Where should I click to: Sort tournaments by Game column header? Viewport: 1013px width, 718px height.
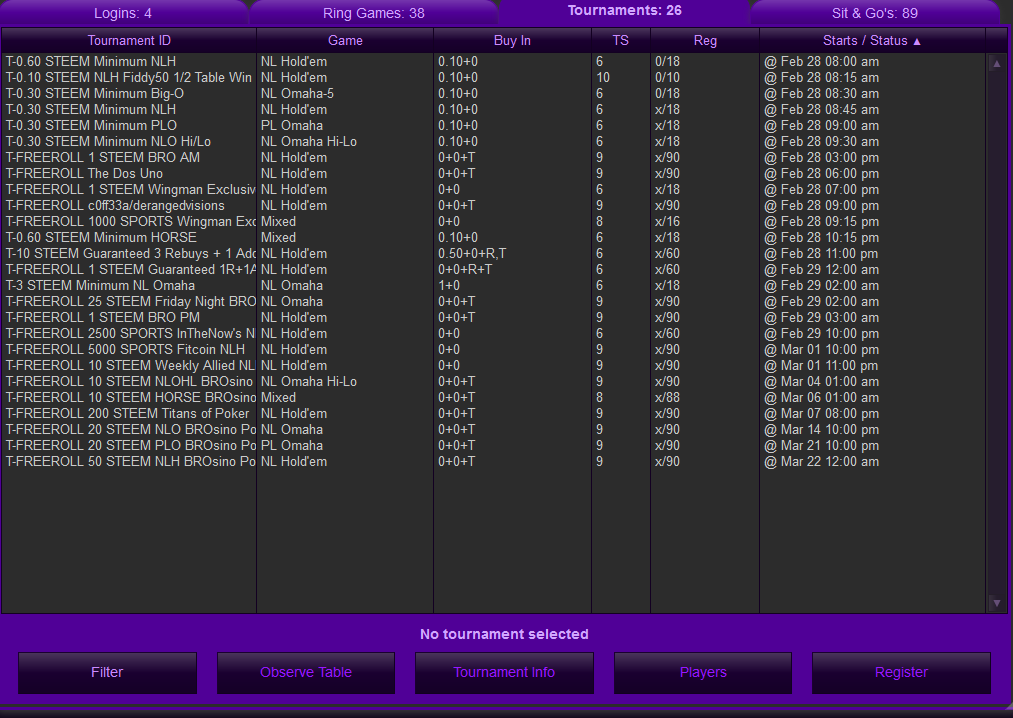[x=345, y=41]
